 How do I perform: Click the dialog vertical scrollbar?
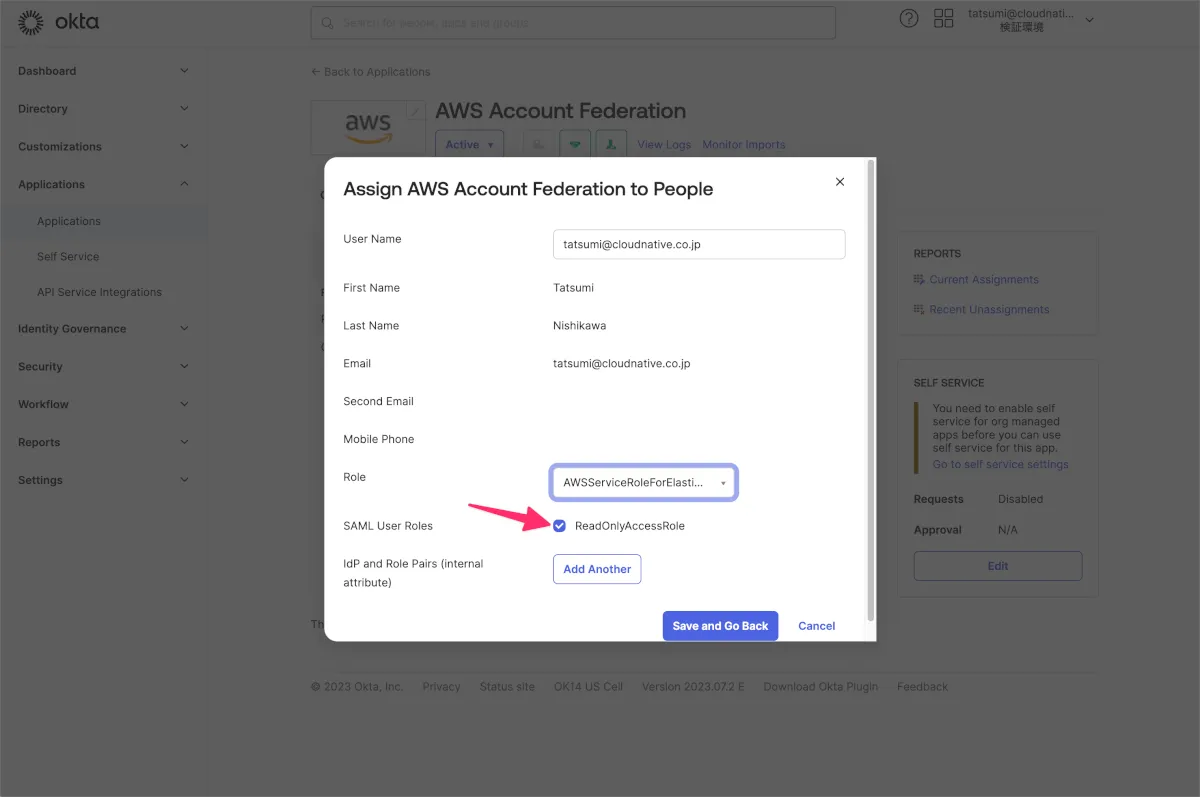pos(871,390)
